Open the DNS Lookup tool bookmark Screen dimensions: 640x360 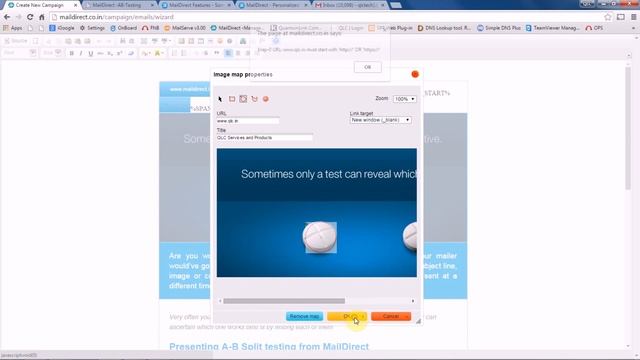coord(444,28)
